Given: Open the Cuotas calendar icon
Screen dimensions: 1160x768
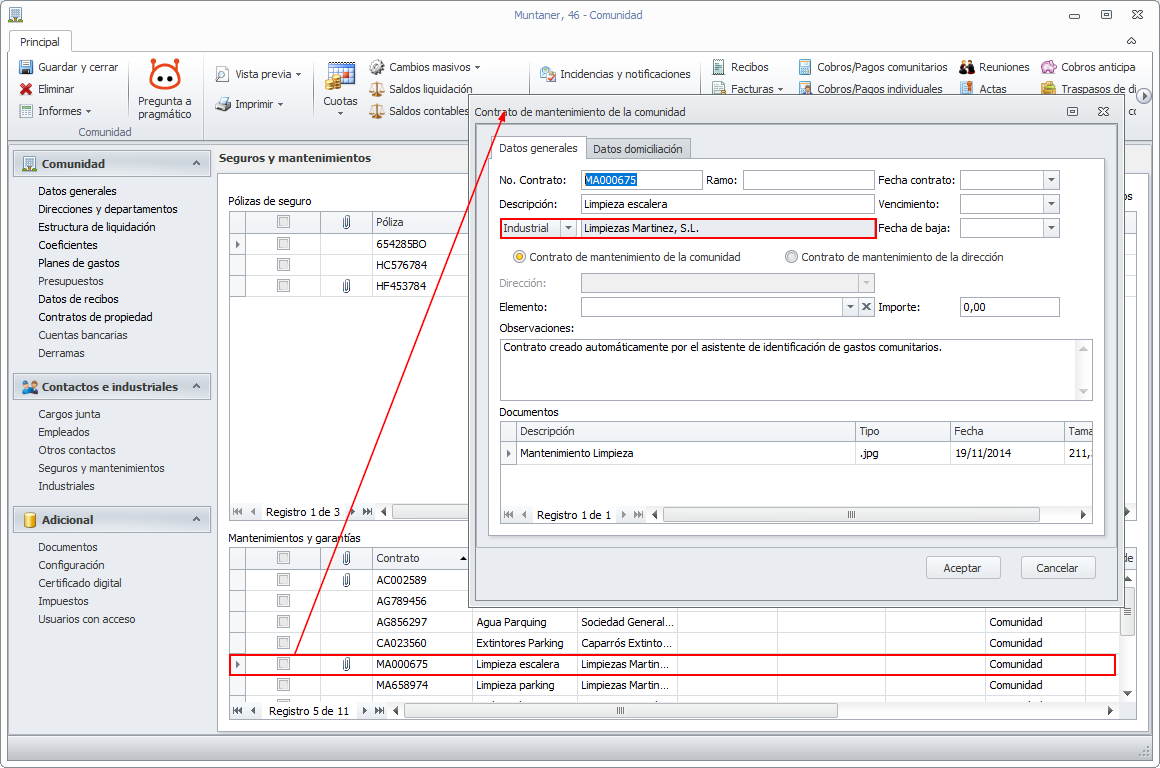Looking at the screenshot, I should click(x=340, y=76).
